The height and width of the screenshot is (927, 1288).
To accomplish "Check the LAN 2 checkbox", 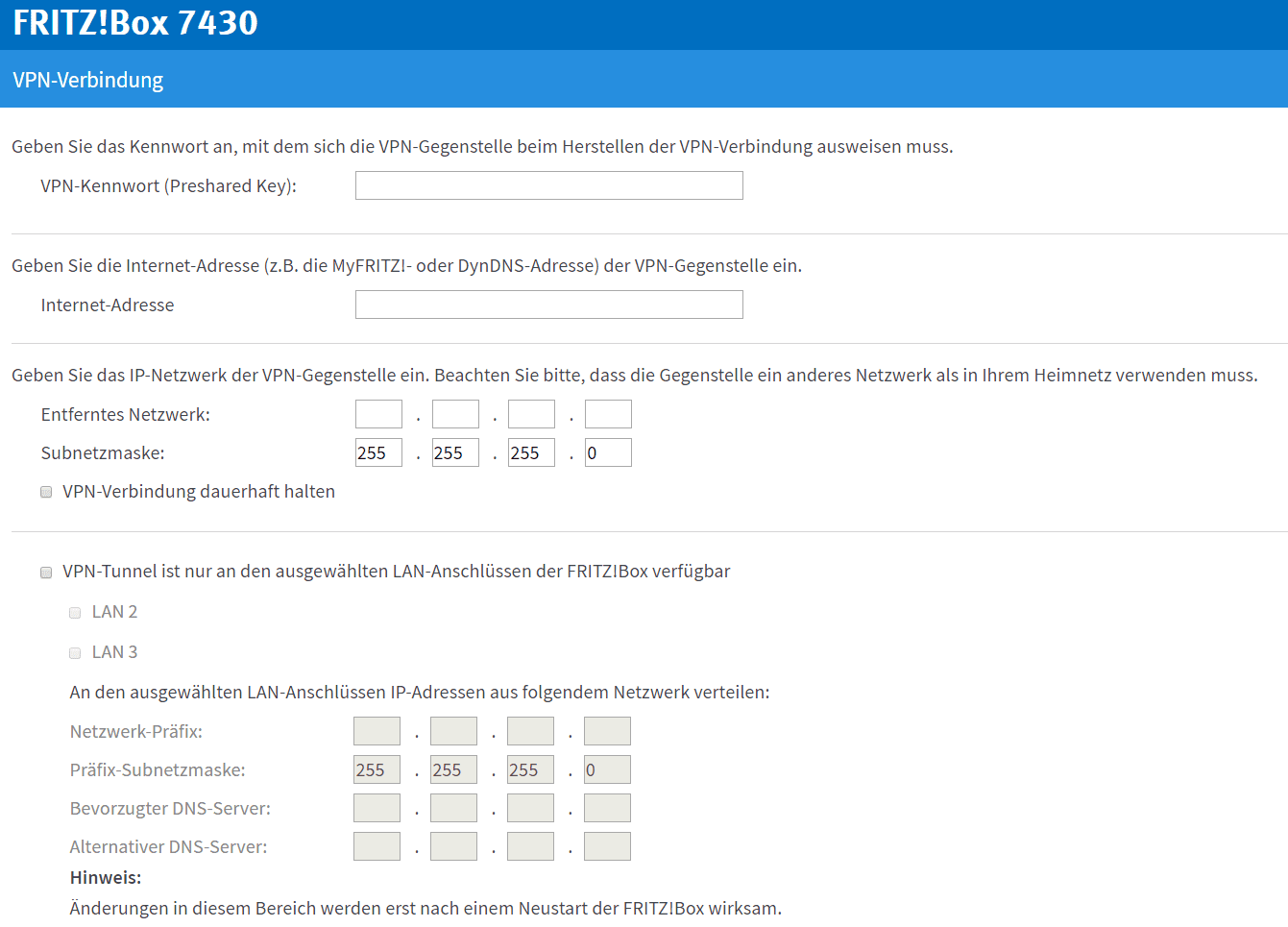I will point(75,613).
